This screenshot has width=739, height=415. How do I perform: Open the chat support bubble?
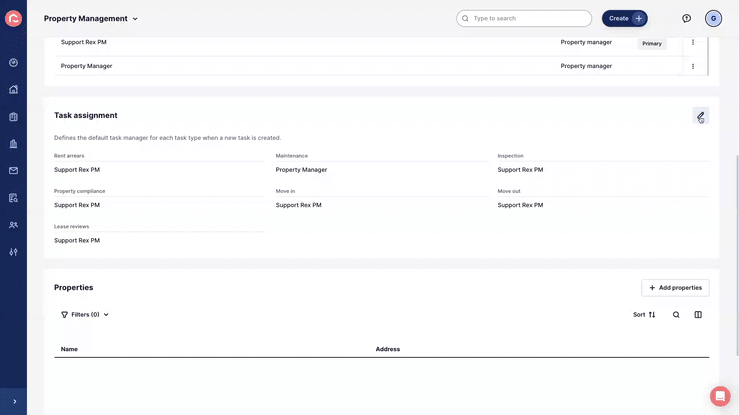[x=720, y=396]
